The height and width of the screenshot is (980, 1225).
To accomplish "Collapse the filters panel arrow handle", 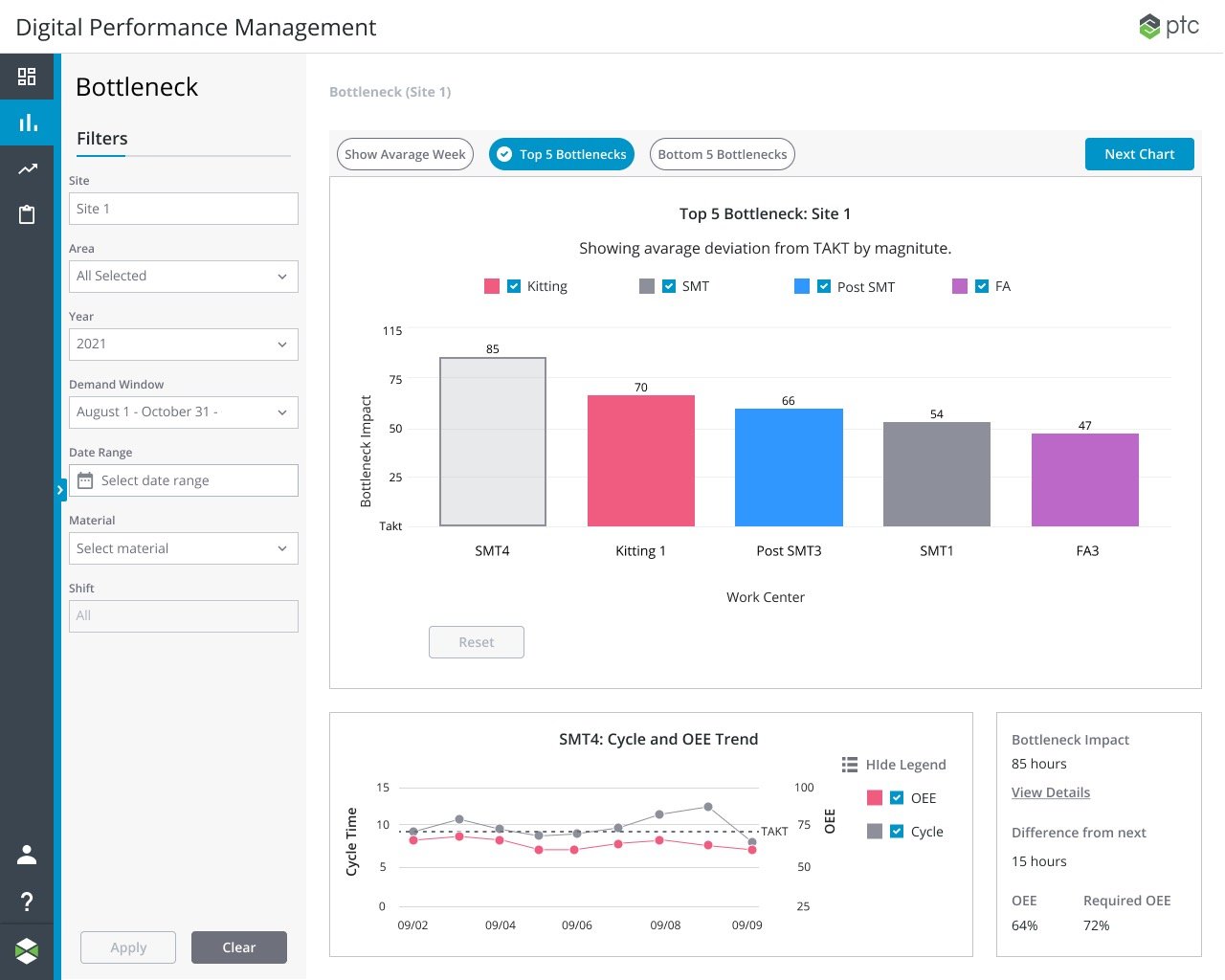I will [x=60, y=490].
